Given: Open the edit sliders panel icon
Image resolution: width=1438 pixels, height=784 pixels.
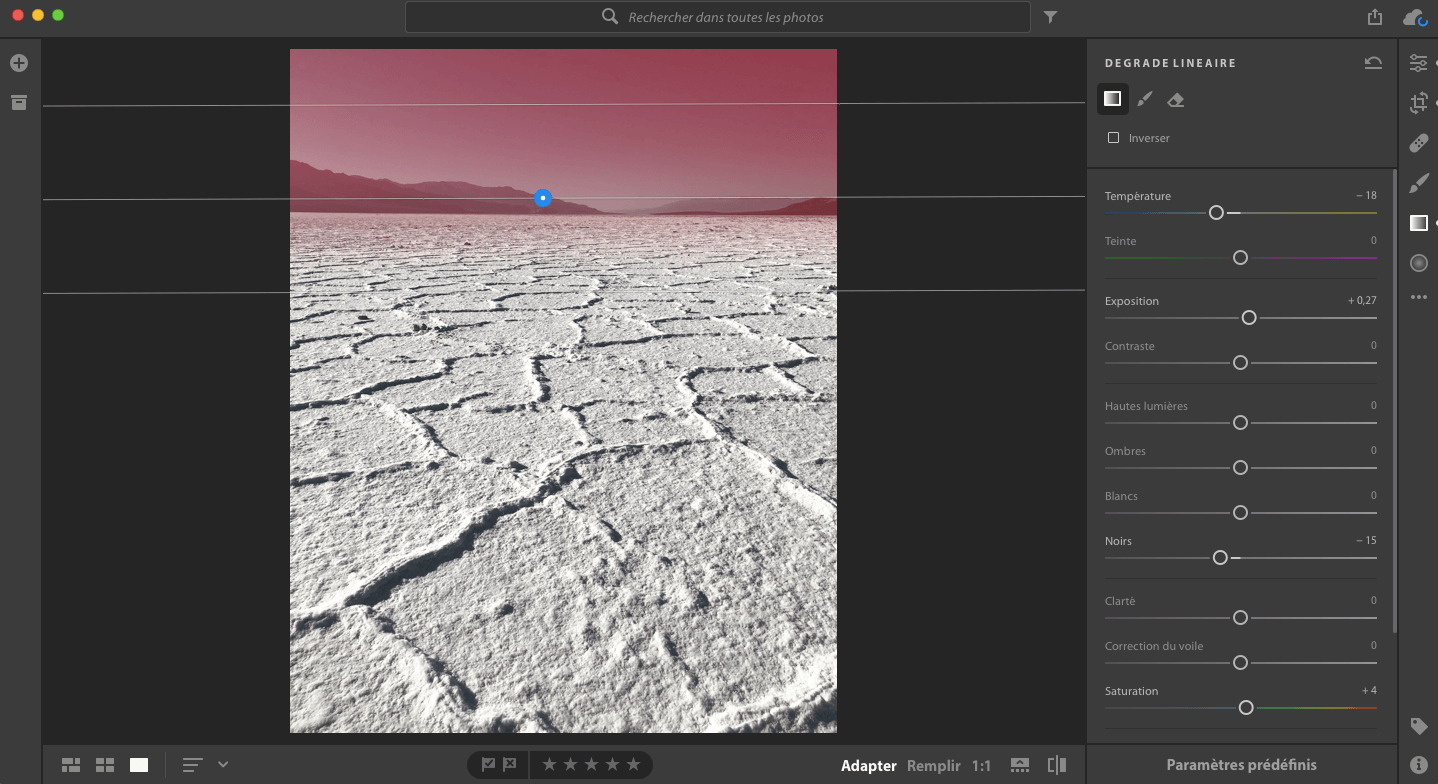Looking at the screenshot, I should (x=1418, y=63).
